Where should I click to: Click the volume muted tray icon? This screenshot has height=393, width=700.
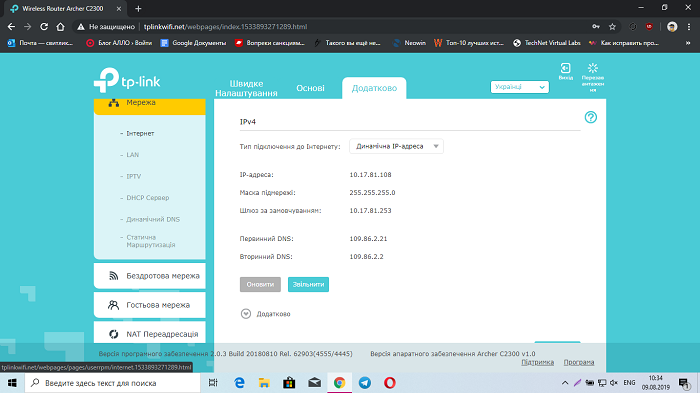point(614,383)
